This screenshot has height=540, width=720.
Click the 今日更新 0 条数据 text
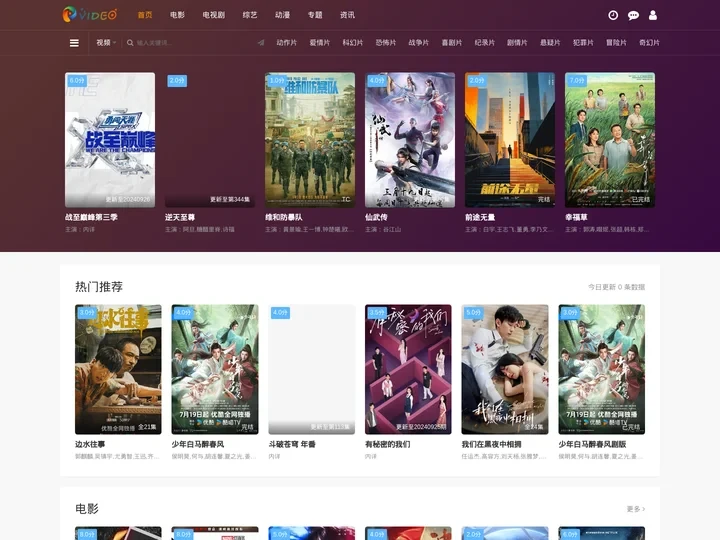click(x=617, y=287)
